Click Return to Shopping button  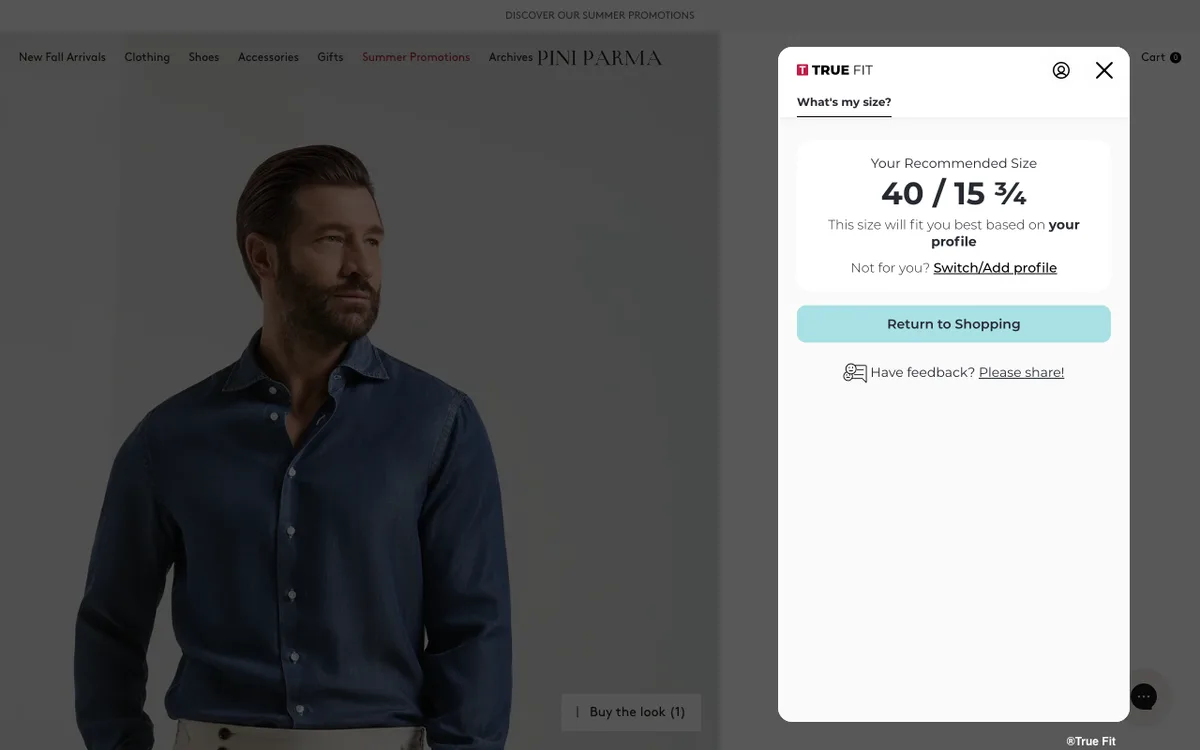[954, 324]
